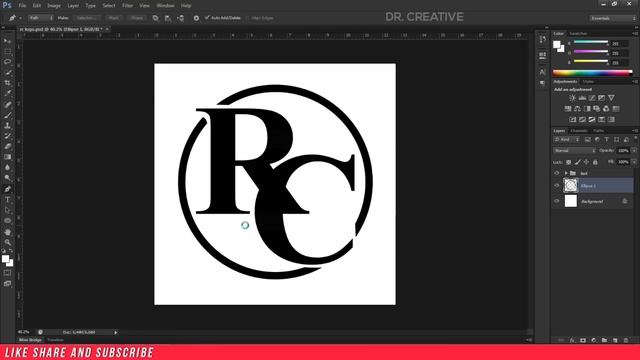
Task: Switch to the Paths tab
Action: (x=598, y=131)
